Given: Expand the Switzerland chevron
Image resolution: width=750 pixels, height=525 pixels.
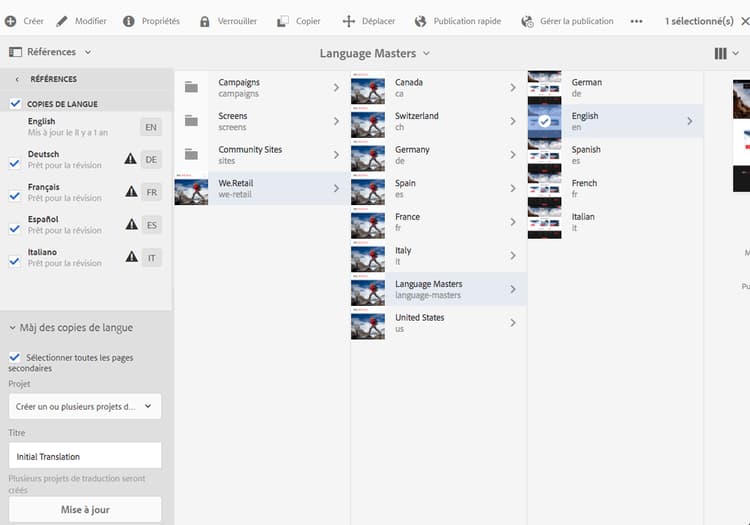Looking at the screenshot, I should point(513,121).
